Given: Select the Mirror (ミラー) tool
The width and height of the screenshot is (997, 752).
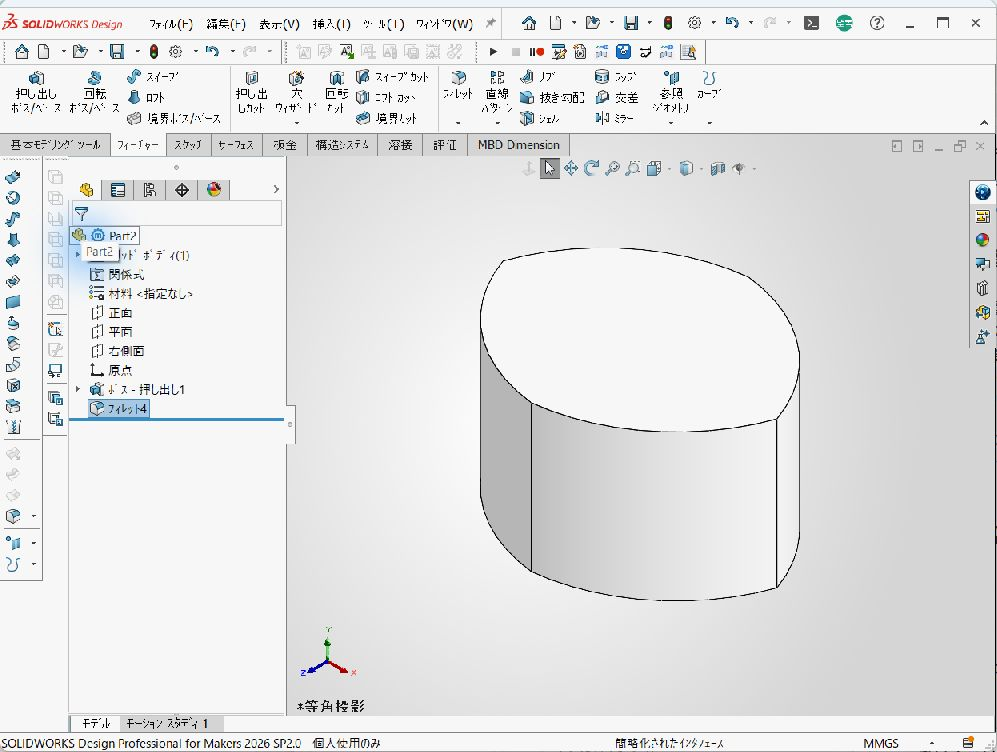Looking at the screenshot, I should coord(614,118).
